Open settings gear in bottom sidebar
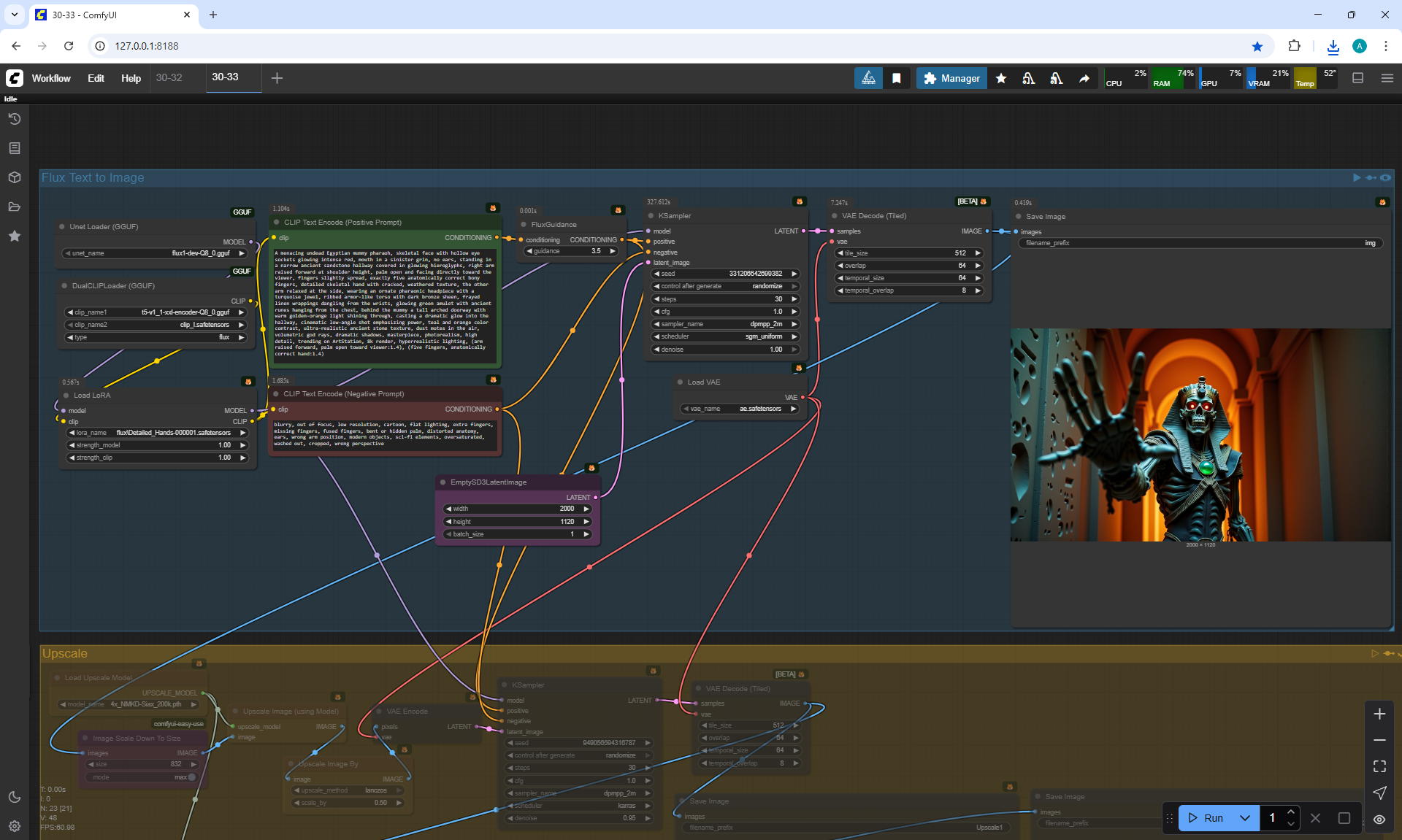This screenshot has height=840, width=1402. [15, 826]
